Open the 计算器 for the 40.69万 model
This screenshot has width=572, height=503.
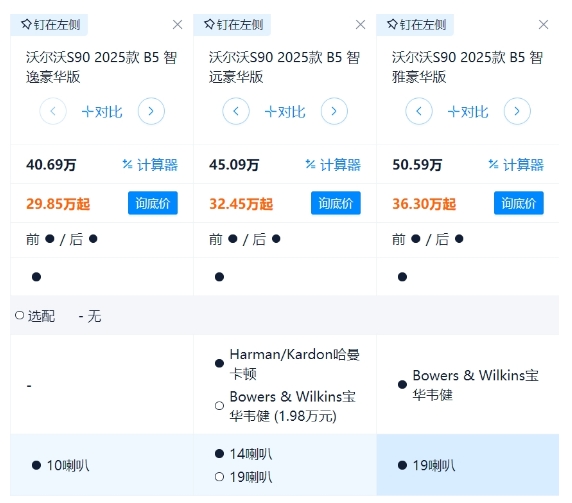pos(150,165)
